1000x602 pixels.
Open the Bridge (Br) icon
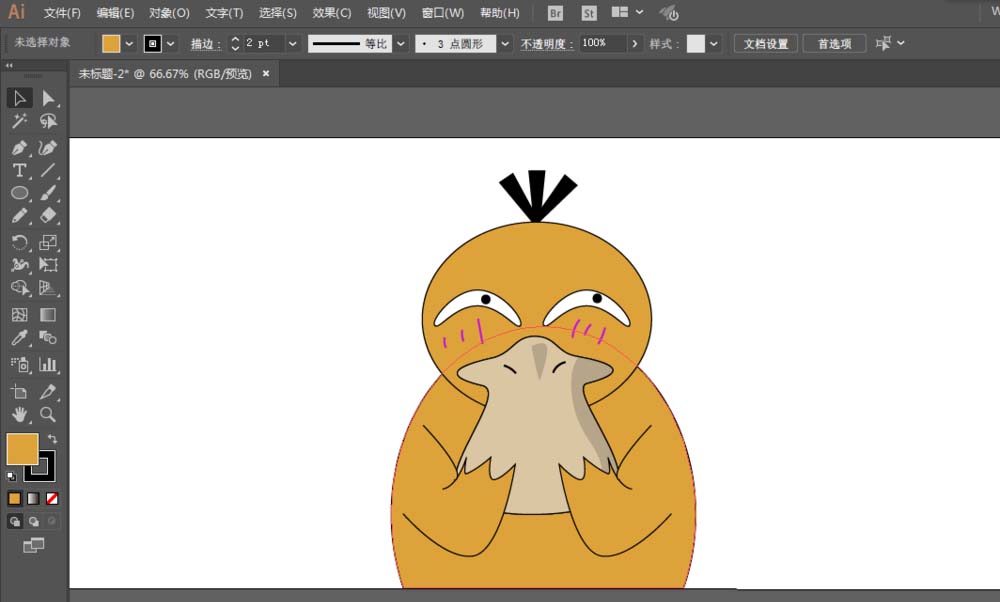pyautogui.click(x=555, y=13)
